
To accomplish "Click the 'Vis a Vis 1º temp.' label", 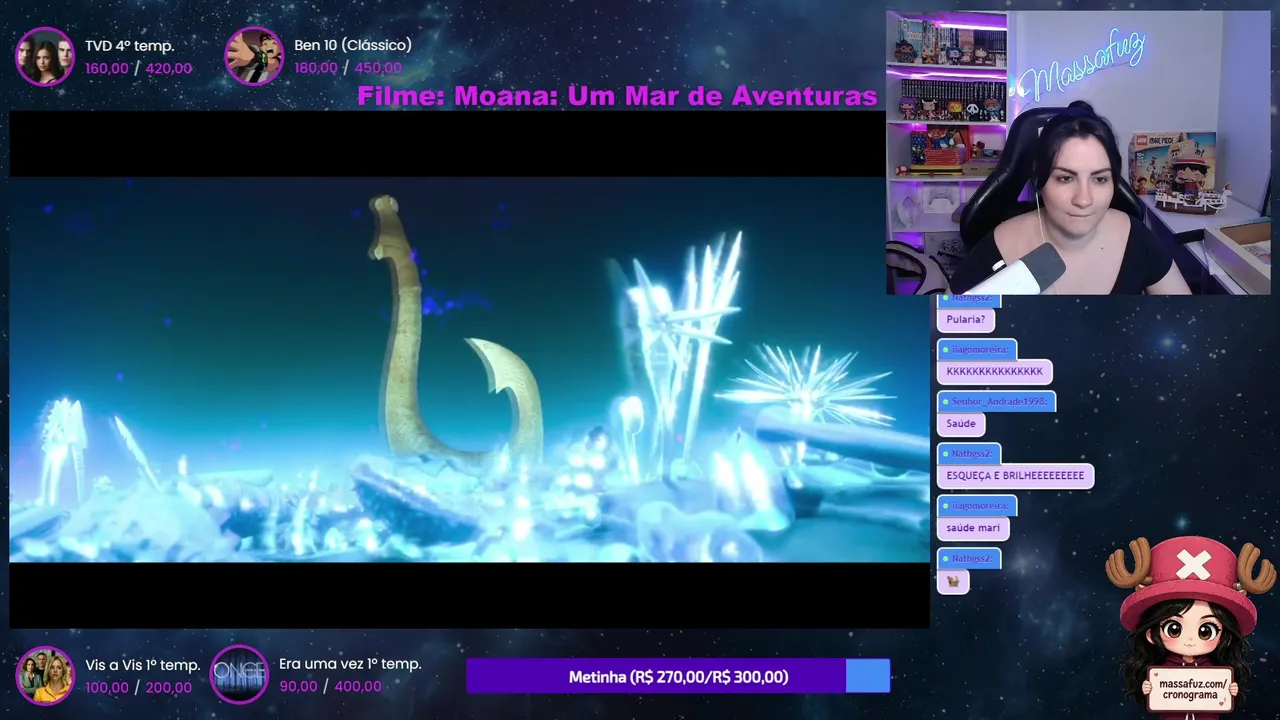I will [143, 665].
